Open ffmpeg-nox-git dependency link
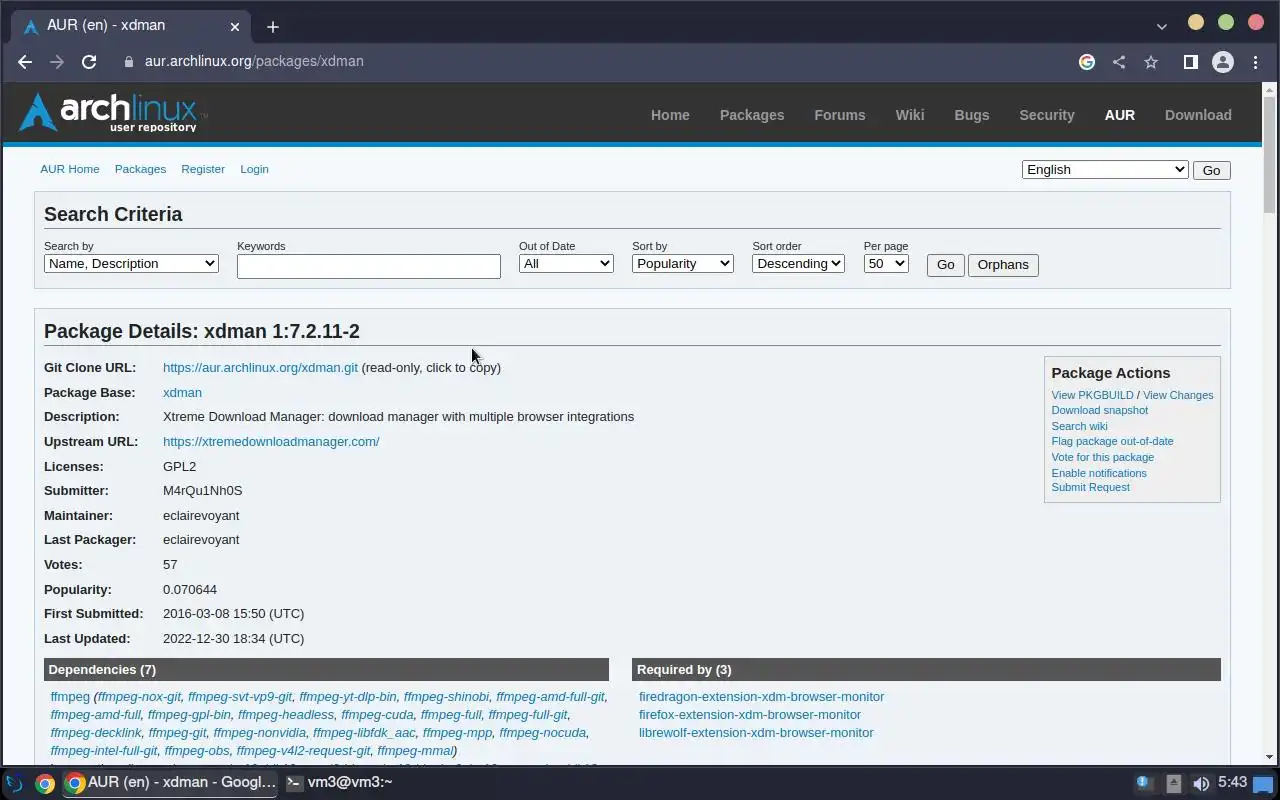The height and width of the screenshot is (800, 1280). click(x=140, y=697)
